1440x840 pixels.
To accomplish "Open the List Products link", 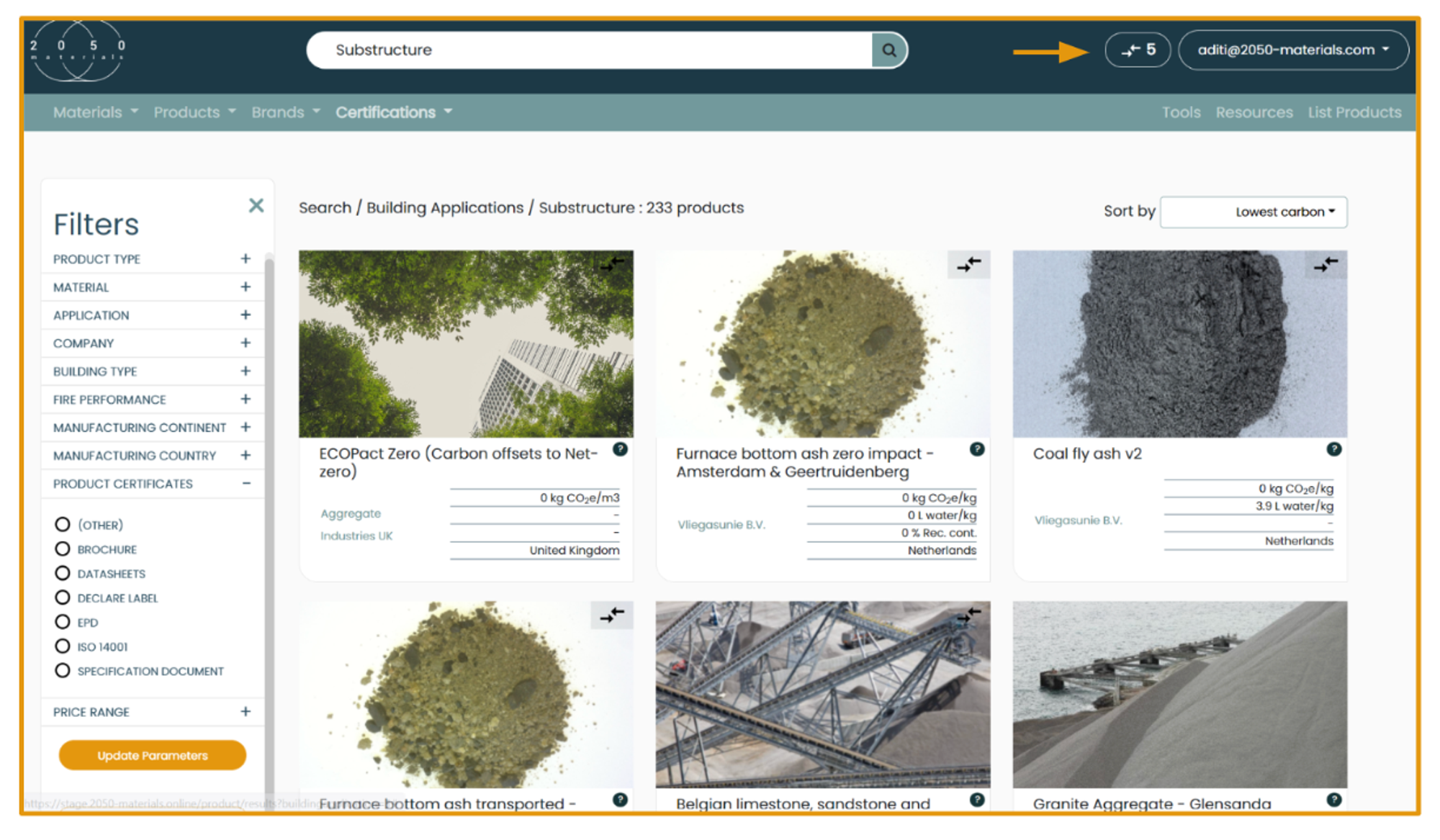I will coord(1354,113).
